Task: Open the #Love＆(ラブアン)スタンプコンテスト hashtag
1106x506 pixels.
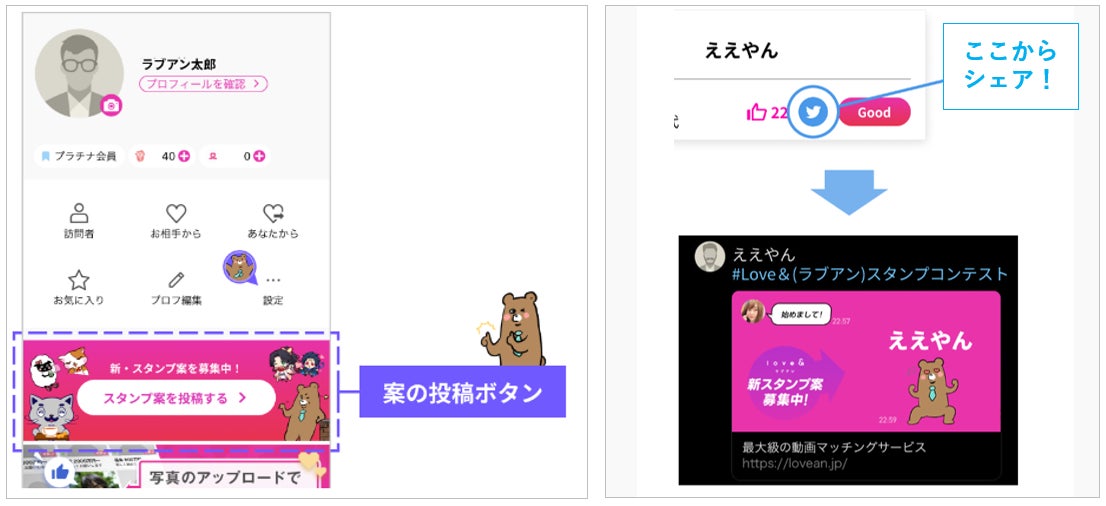Action: coord(870,274)
